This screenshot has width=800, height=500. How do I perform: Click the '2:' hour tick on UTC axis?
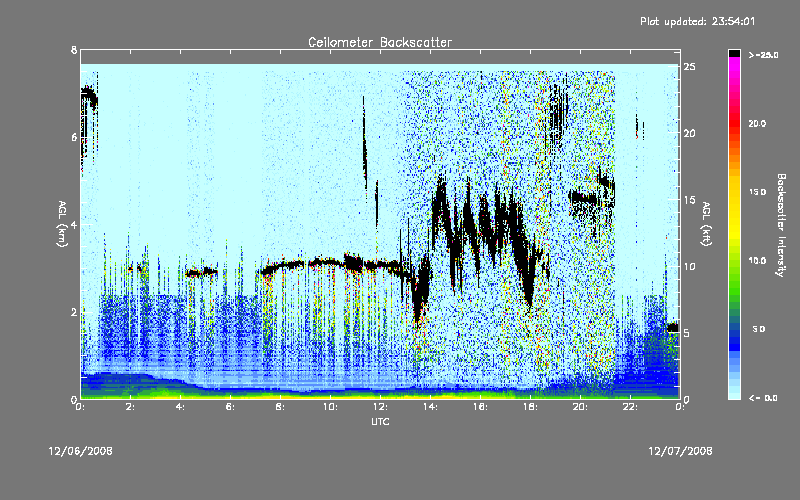[x=130, y=407]
